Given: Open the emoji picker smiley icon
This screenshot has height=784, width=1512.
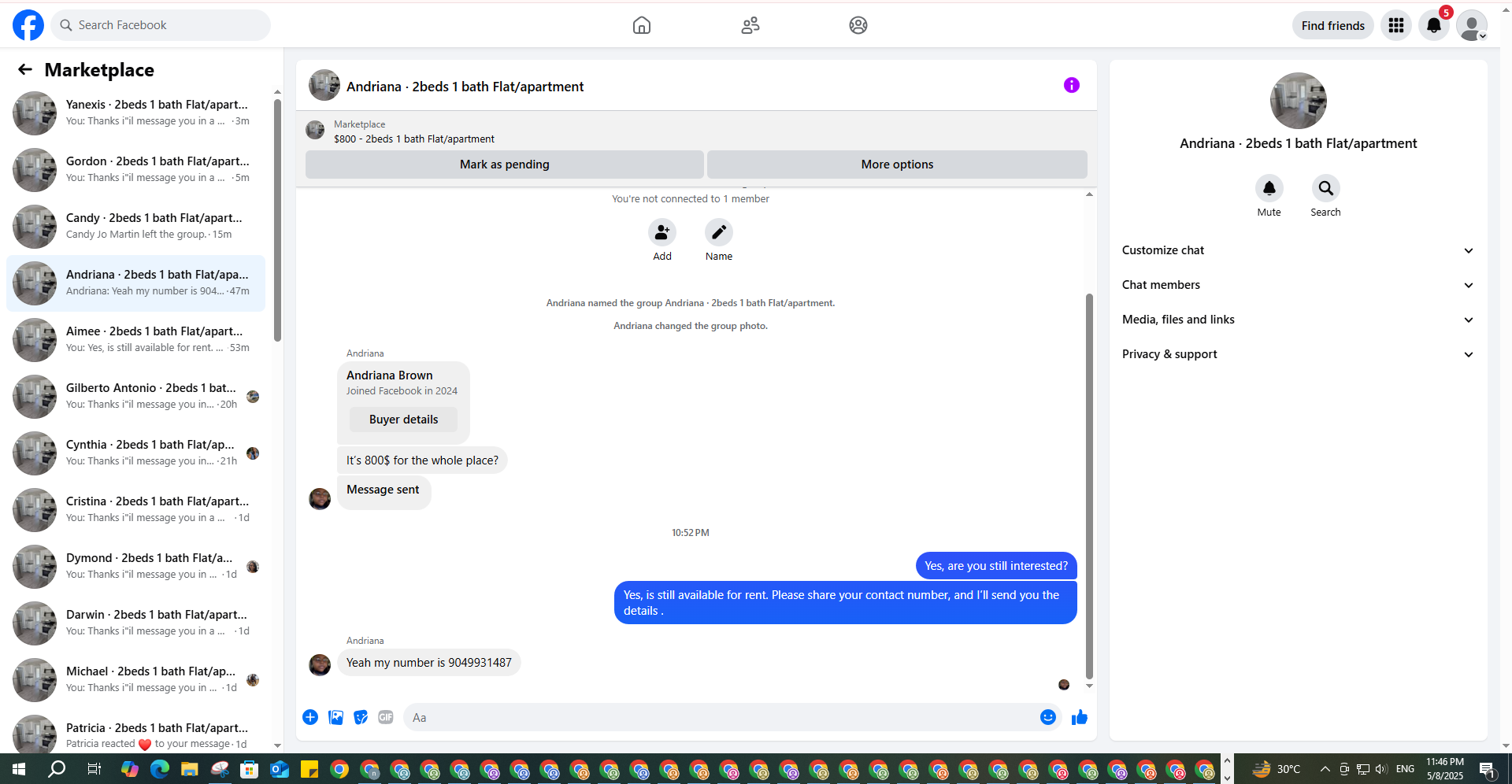Looking at the screenshot, I should (1048, 717).
